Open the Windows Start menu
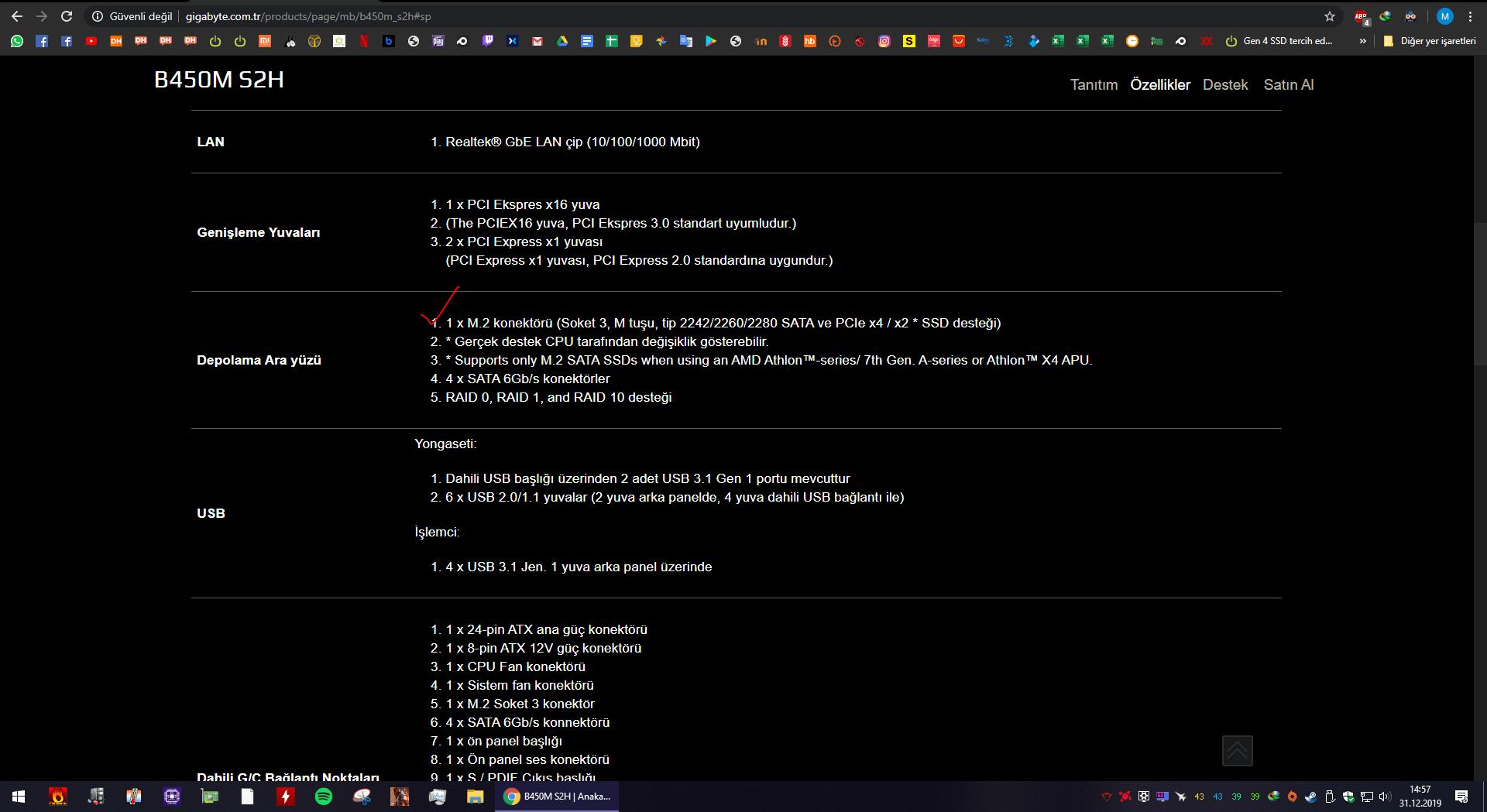Screen dimensions: 1487x812 point(19,797)
